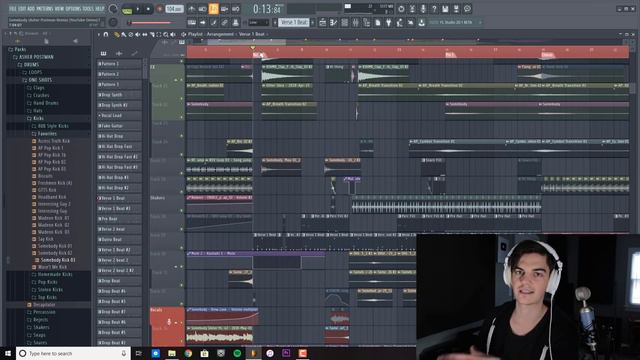Click the microphone one-click recording icon
This screenshot has height=360, width=640.
coord(423,9)
